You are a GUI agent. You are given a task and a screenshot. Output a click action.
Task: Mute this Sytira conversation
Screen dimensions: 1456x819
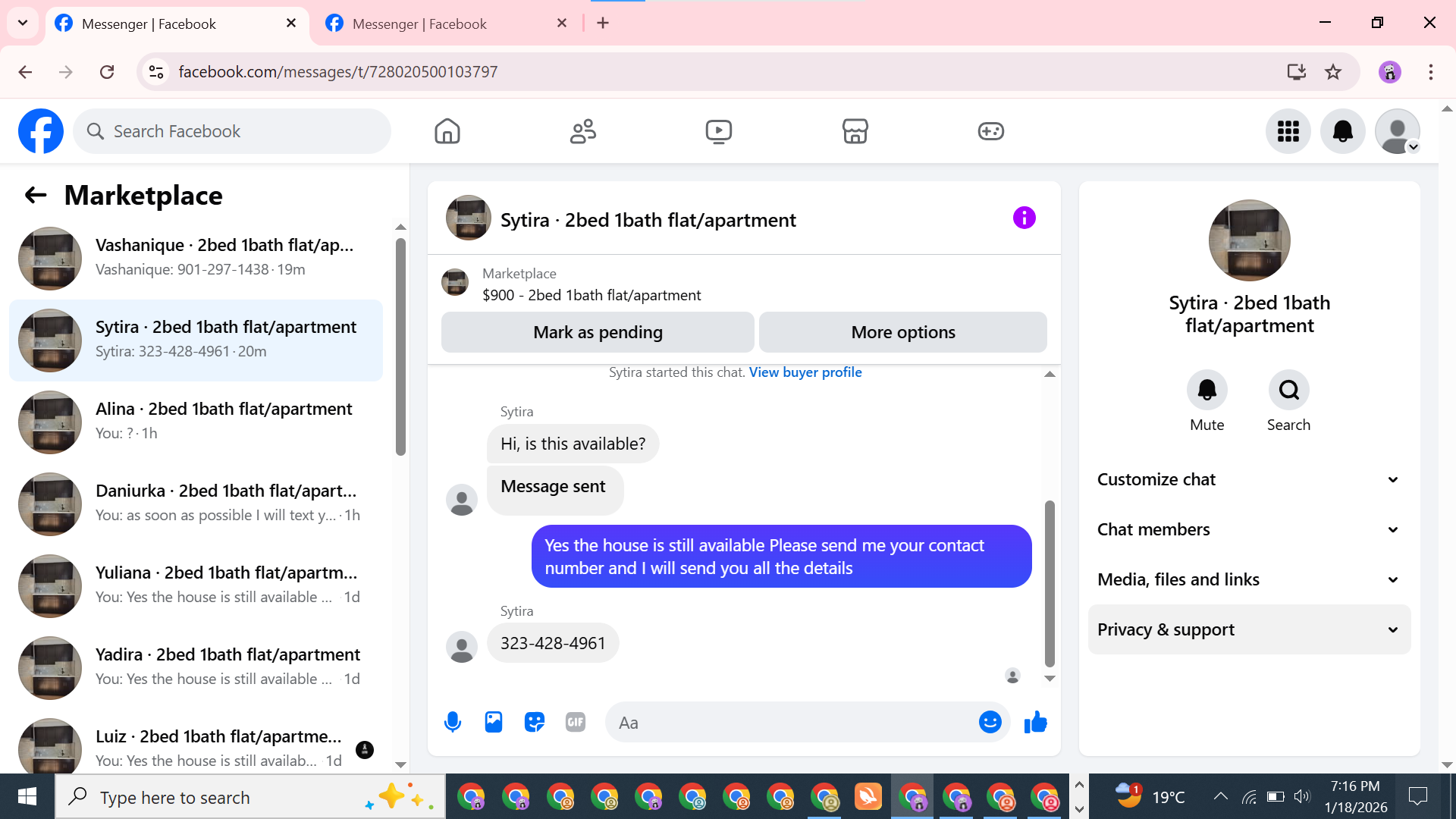[x=1207, y=390]
